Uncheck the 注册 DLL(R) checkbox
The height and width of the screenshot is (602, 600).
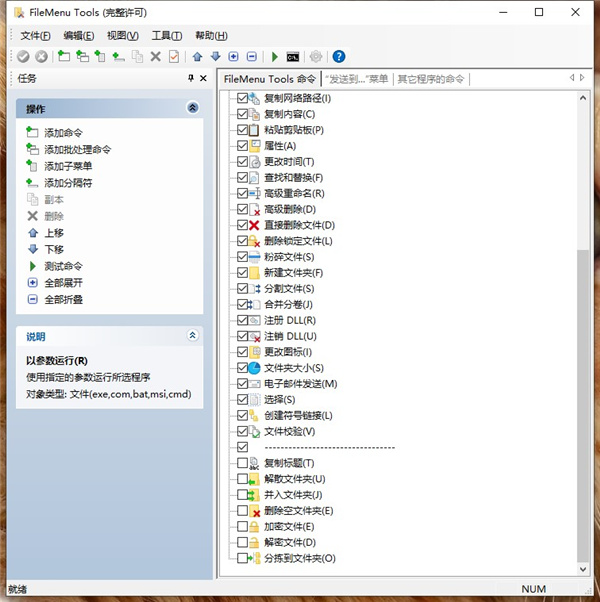coord(242,320)
